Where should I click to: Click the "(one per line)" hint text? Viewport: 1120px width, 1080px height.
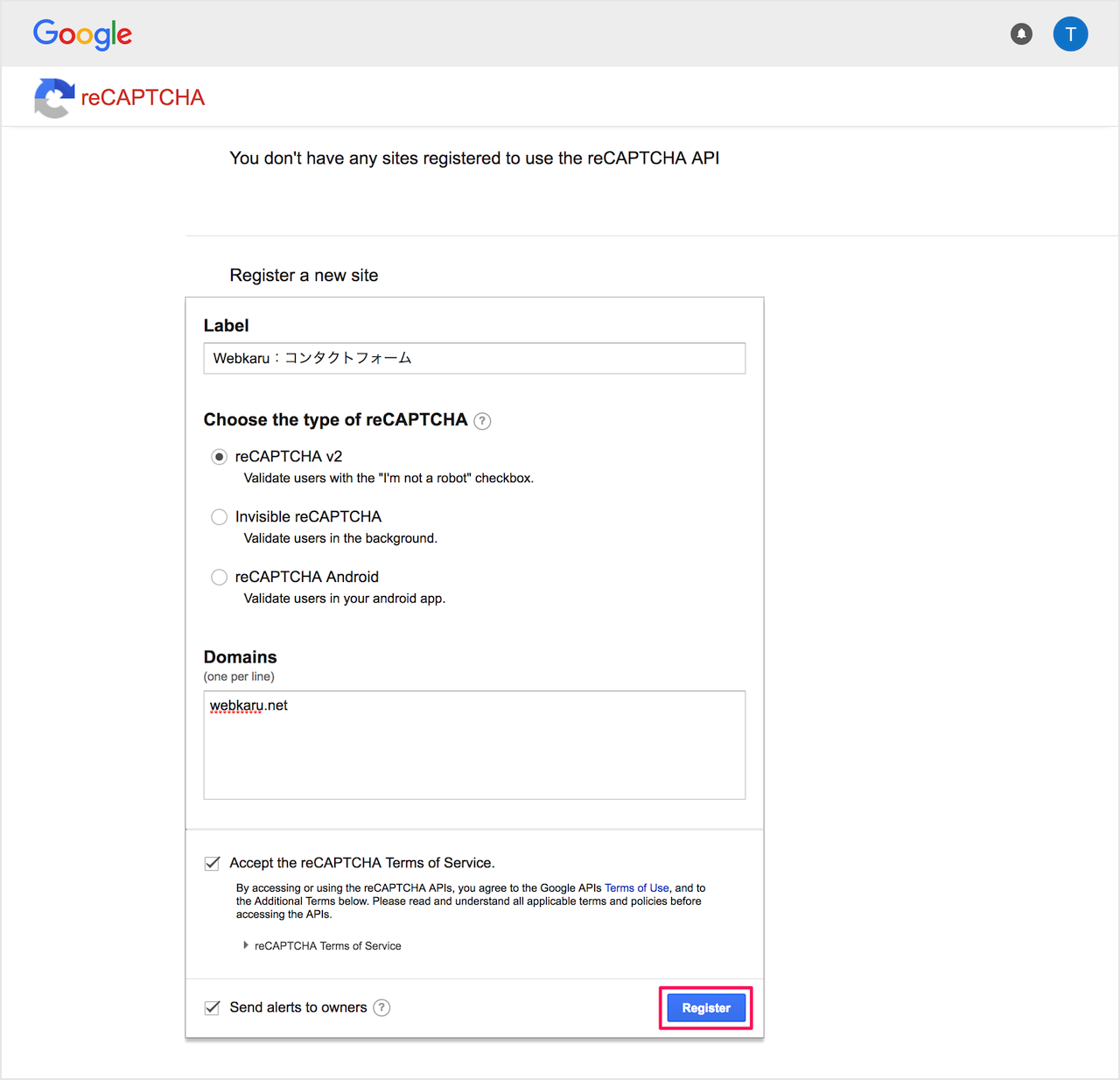tap(239, 677)
